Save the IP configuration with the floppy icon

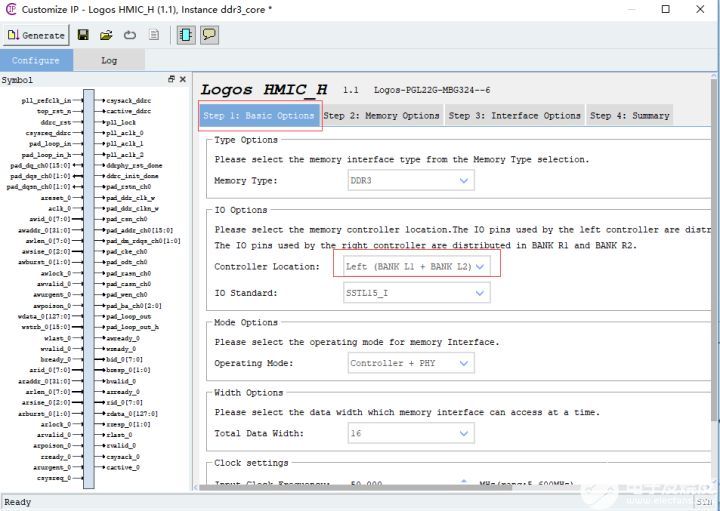[83, 35]
